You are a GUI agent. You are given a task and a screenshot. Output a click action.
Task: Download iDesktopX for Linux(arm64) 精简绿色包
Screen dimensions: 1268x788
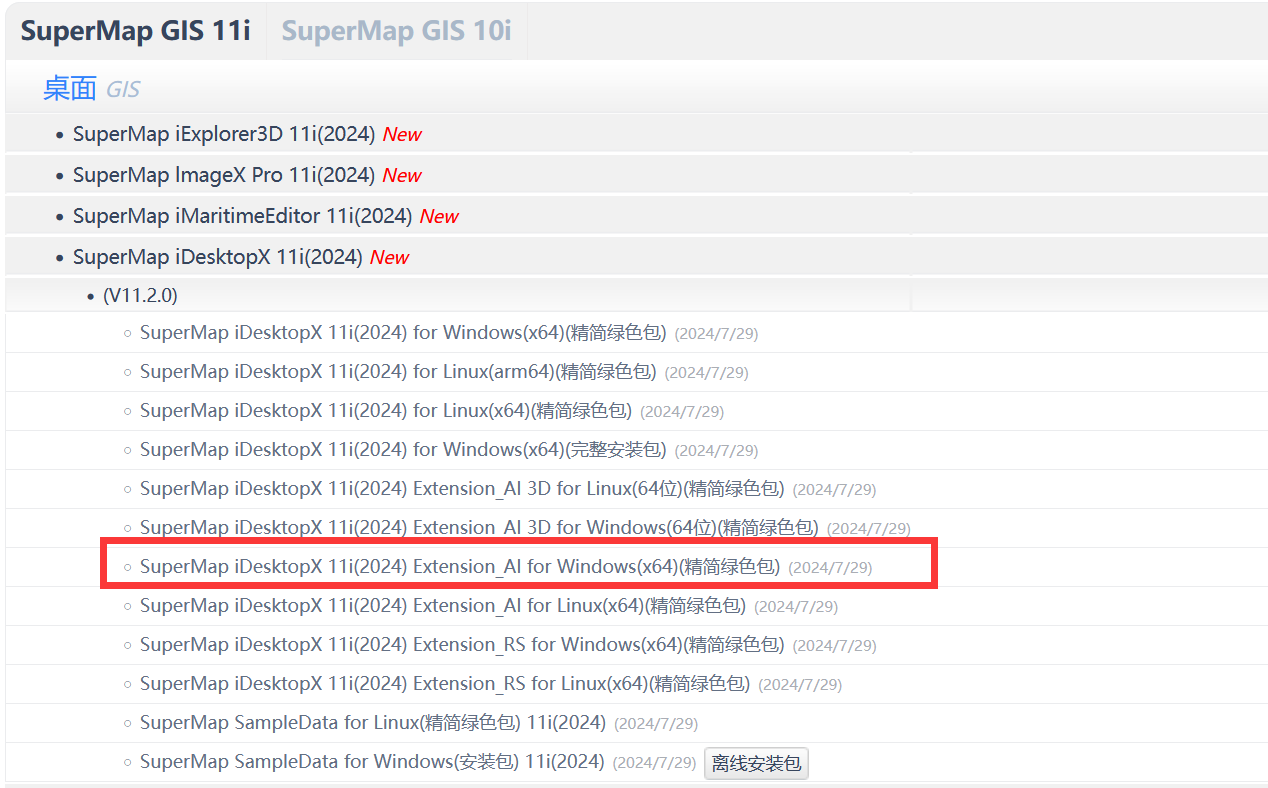point(398,371)
